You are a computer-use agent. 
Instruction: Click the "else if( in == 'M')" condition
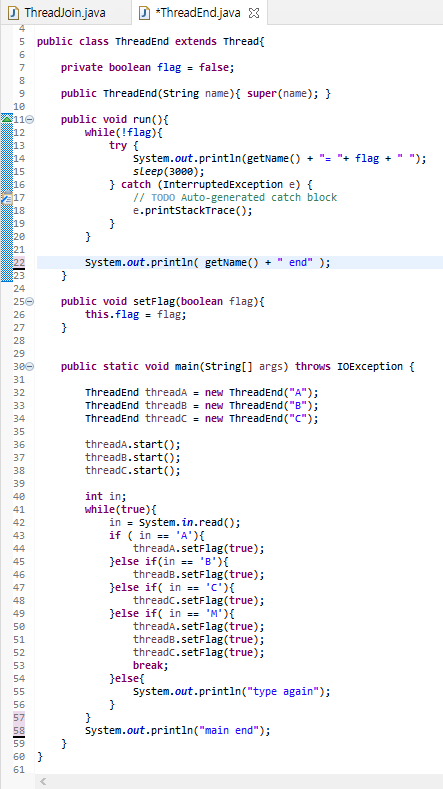point(172,614)
